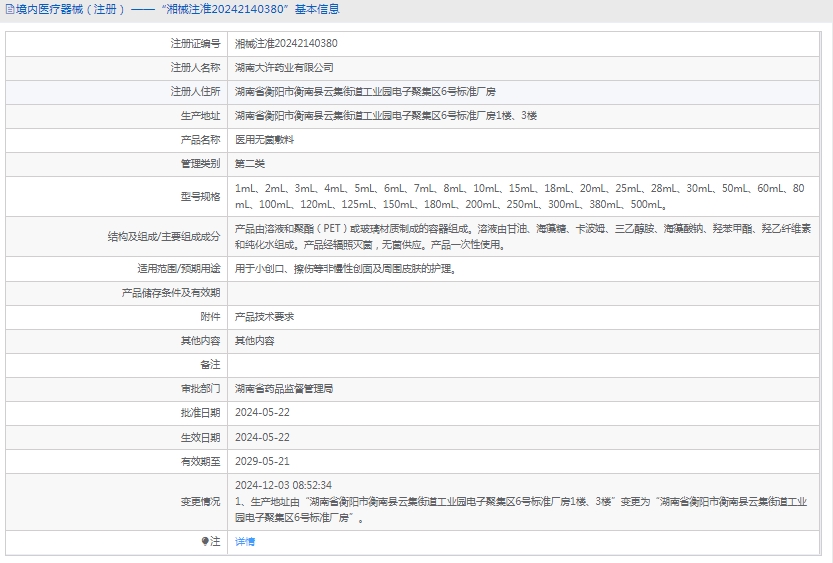Click the 适用范围/预期用途 description text
Screen dimensions: 833x563
(345, 268)
